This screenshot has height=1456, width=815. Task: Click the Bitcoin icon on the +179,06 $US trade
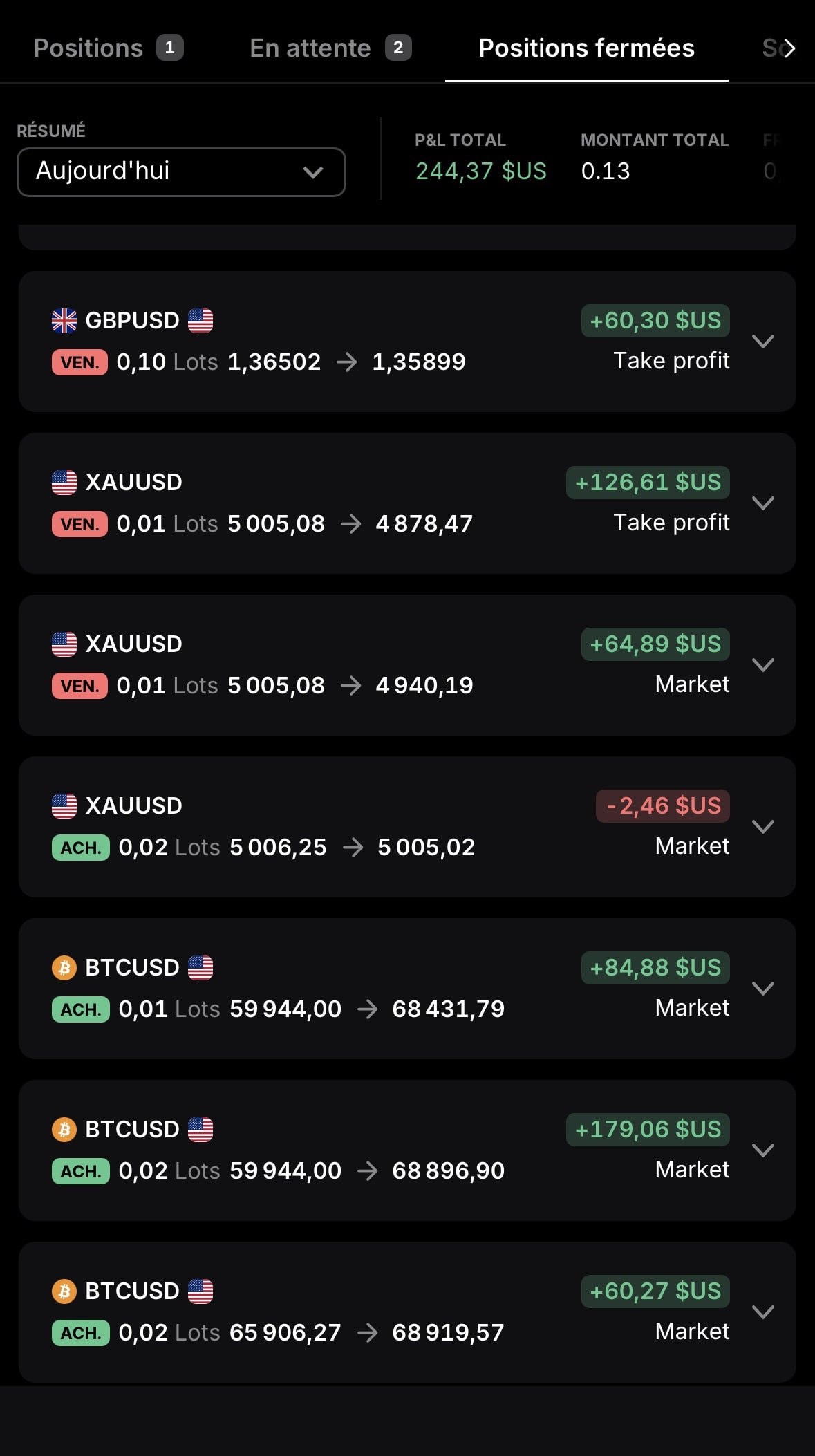(x=64, y=1130)
